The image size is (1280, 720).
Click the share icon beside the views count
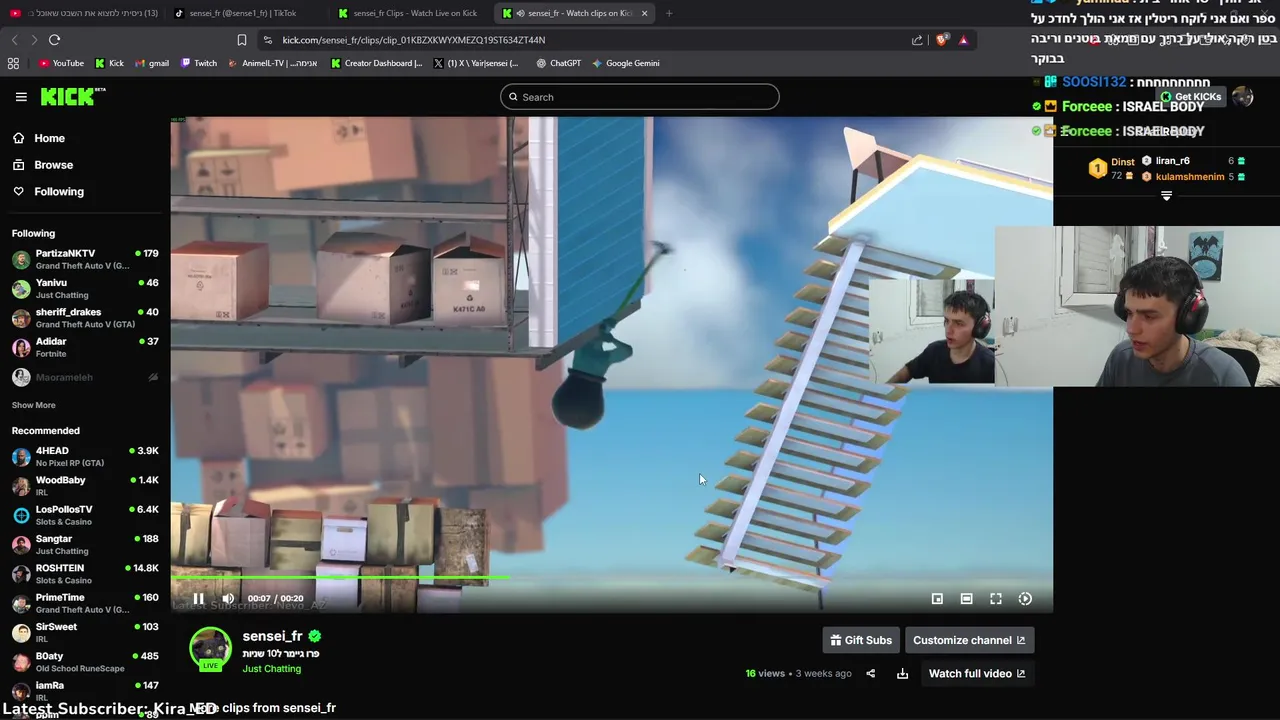pyautogui.click(x=870, y=674)
